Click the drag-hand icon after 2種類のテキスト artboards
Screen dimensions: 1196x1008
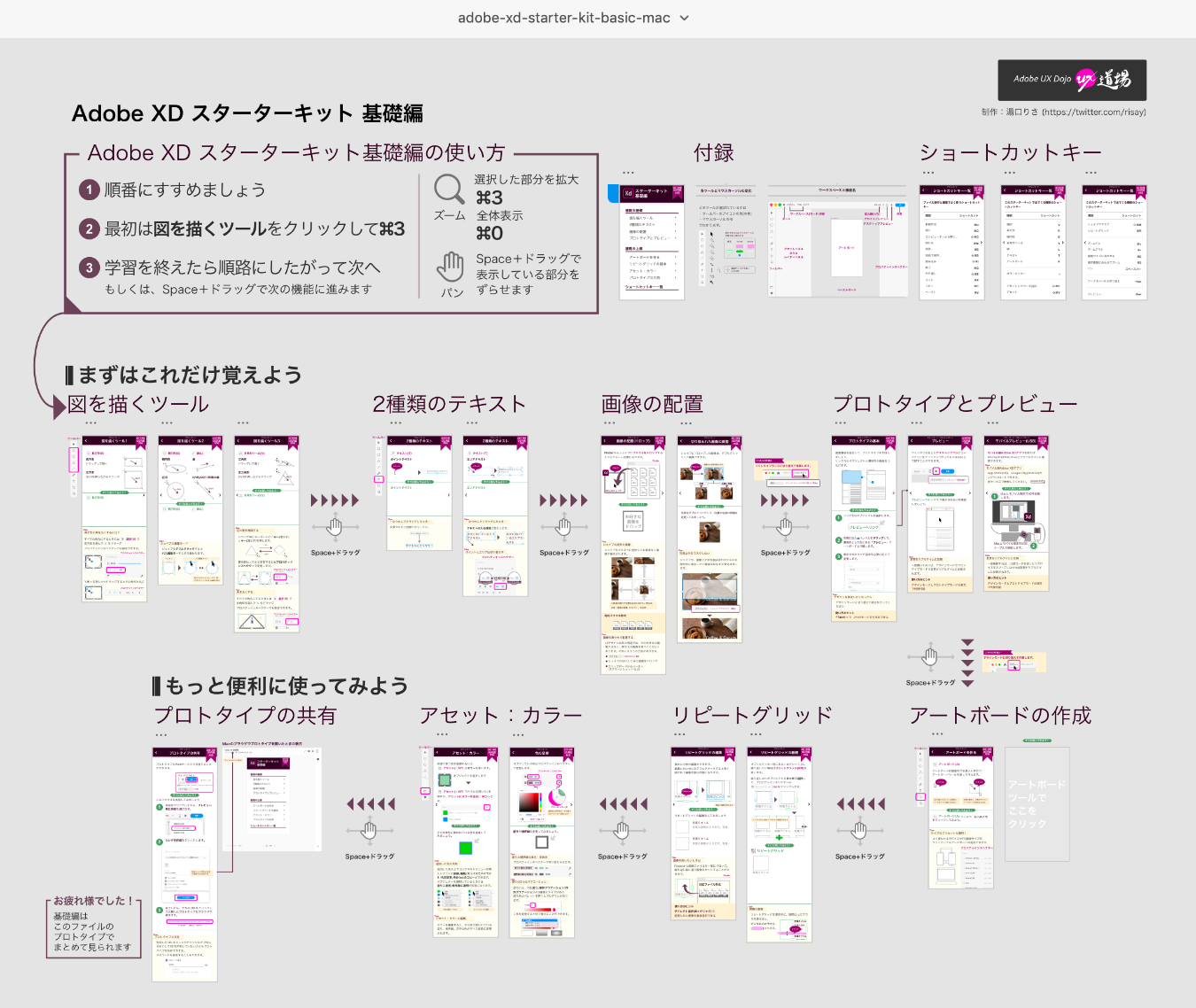click(x=563, y=528)
